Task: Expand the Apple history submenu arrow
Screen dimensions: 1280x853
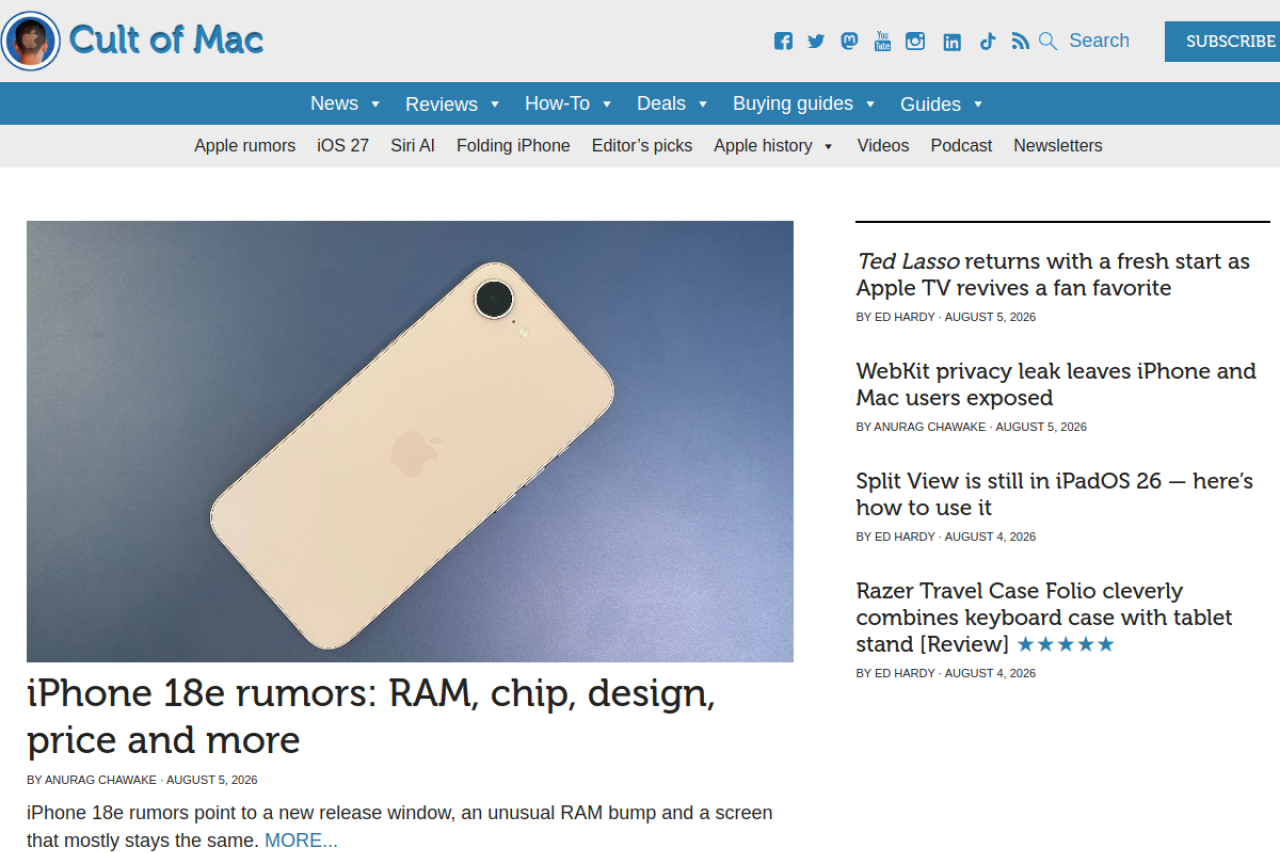Action: point(828,146)
